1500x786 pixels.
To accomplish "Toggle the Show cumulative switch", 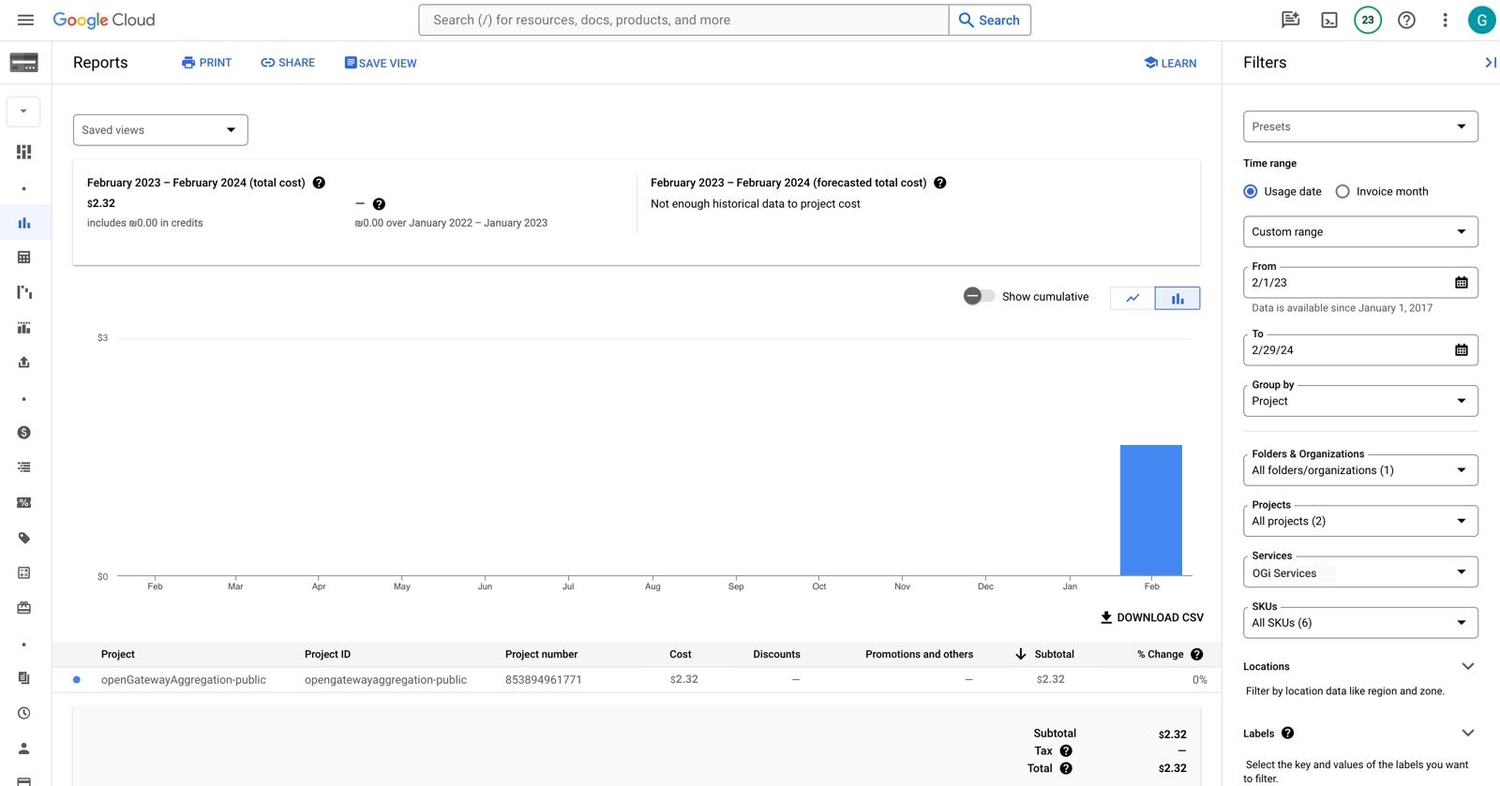I will [979, 296].
